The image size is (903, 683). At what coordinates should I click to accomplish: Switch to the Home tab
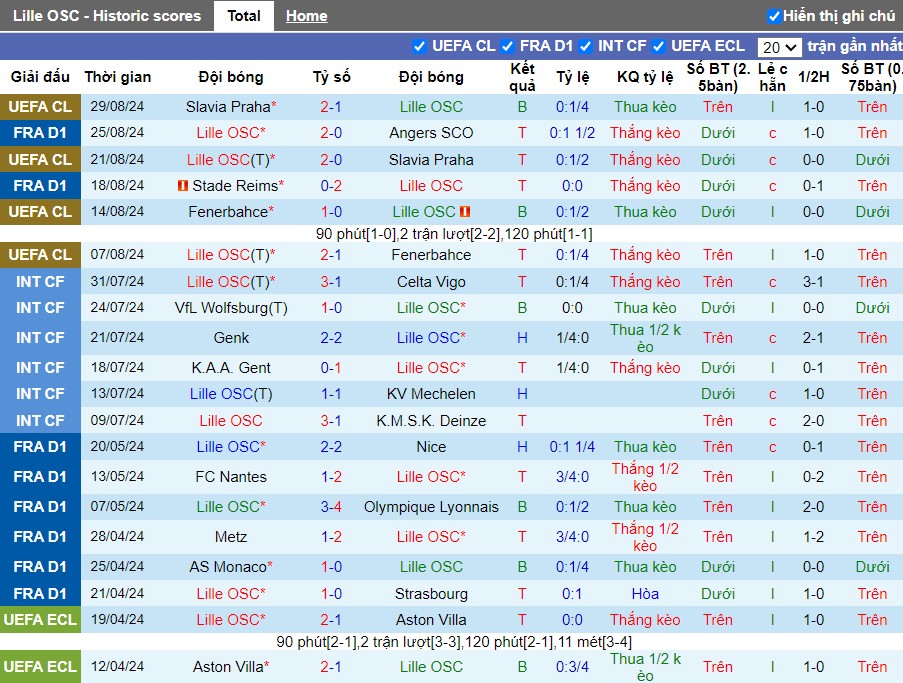point(306,16)
